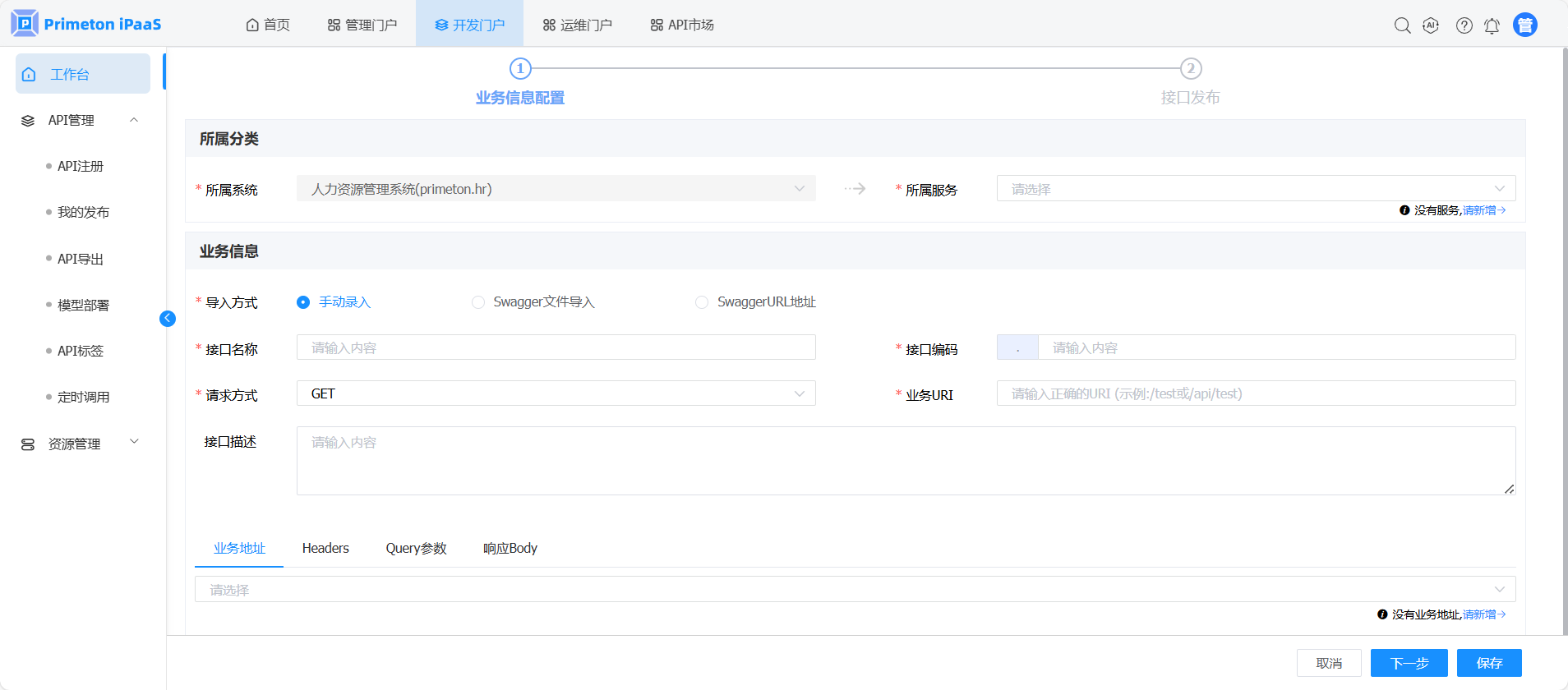
Task: Click the help question mark icon
Action: 1464,25
